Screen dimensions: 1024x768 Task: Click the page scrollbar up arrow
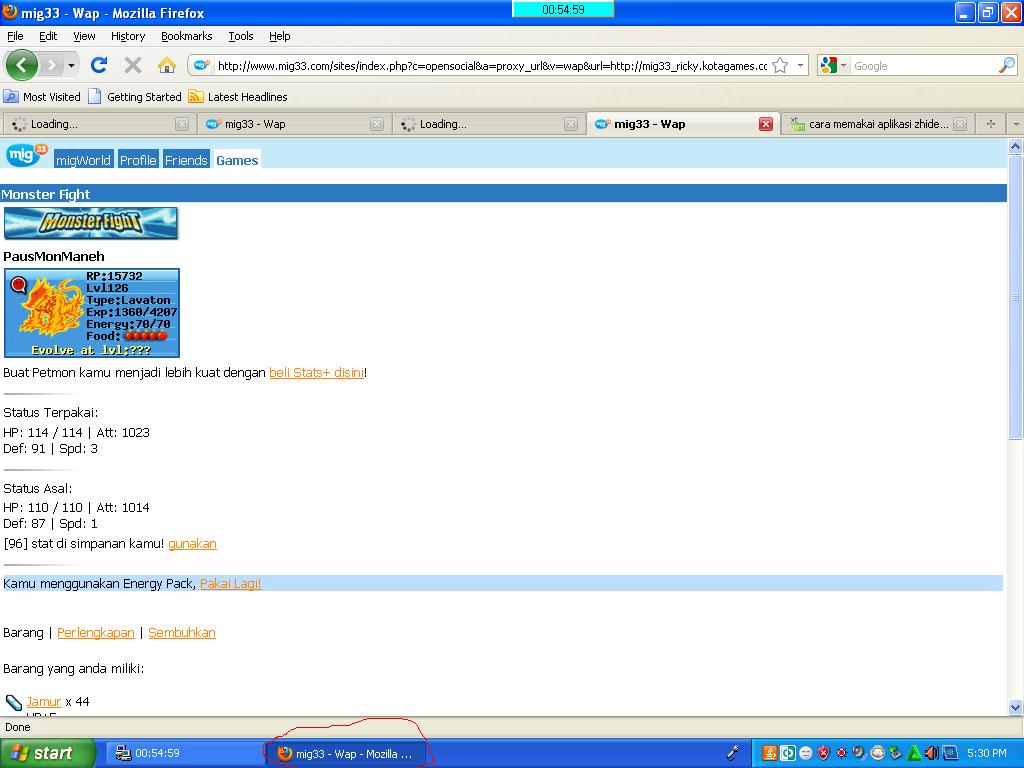(1015, 146)
